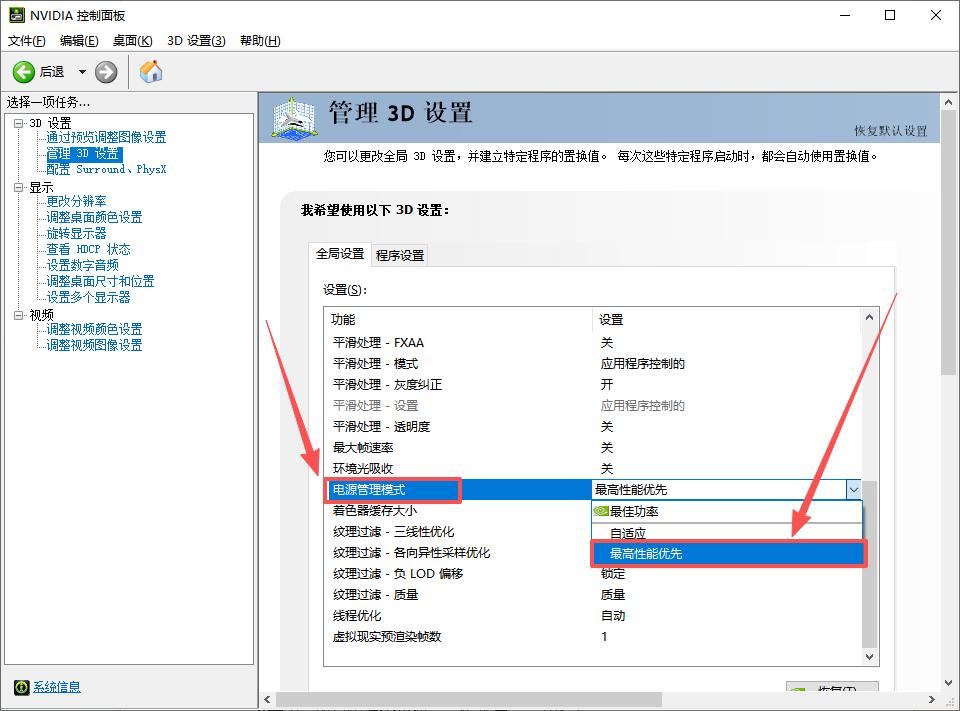Click the 功能 column header

(x=458, y=320)
